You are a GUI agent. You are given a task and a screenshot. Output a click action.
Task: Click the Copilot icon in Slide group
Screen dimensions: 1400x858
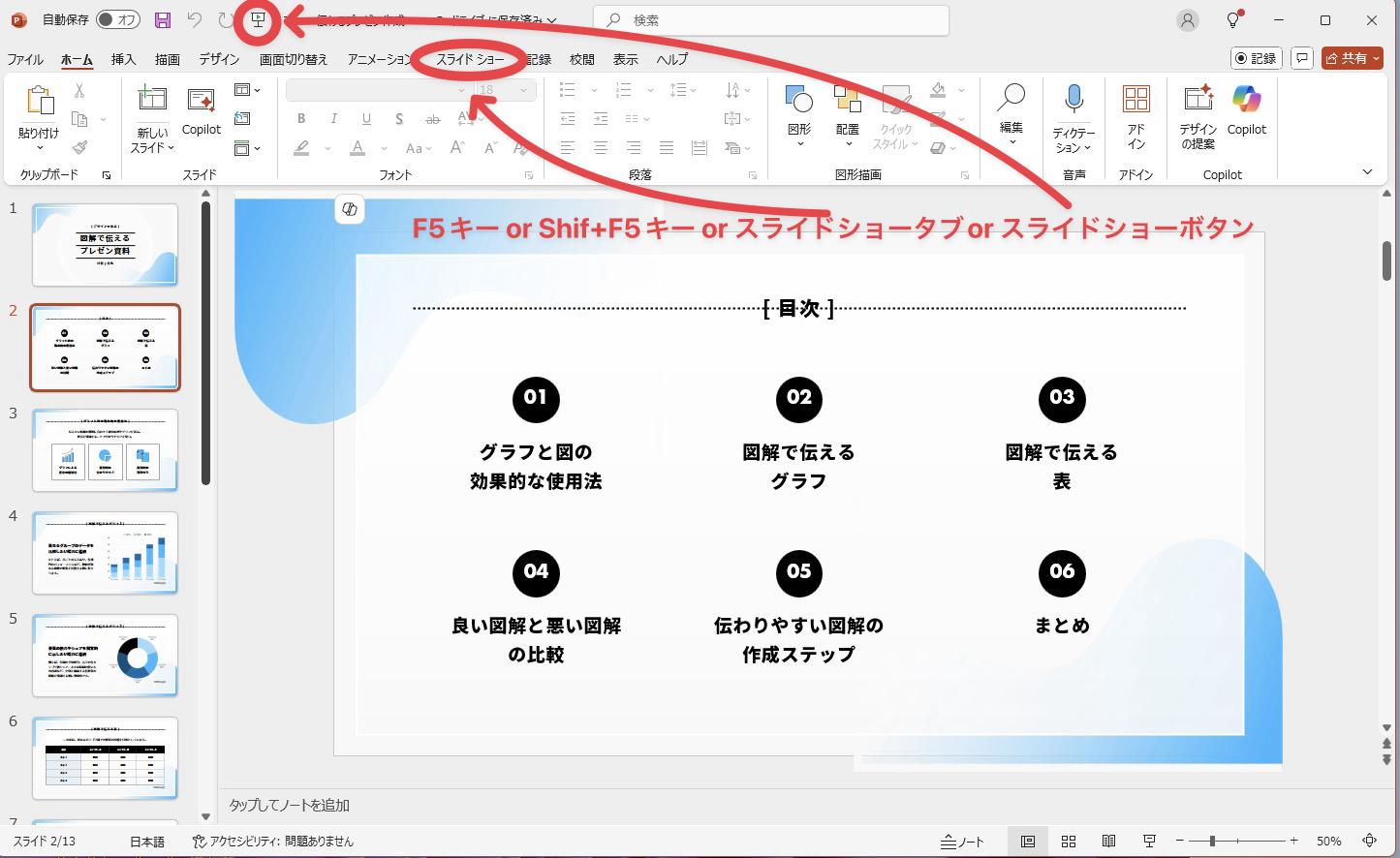(x=202, y=110)
